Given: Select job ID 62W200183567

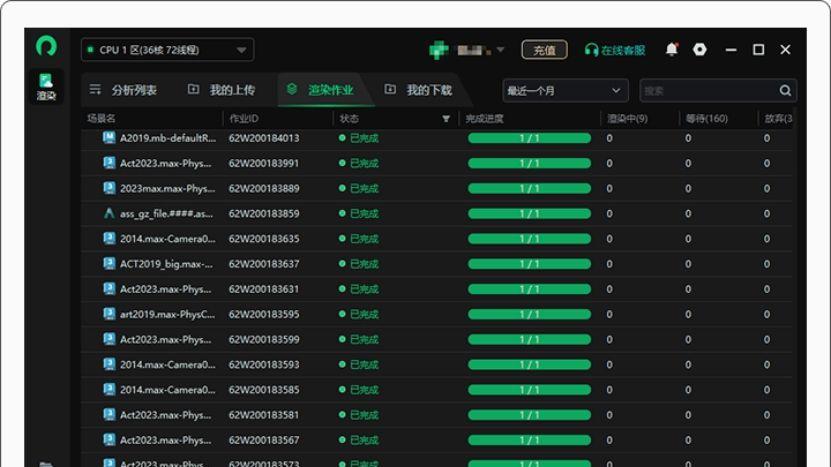Looking at the screenshot, I should [264, 440].
